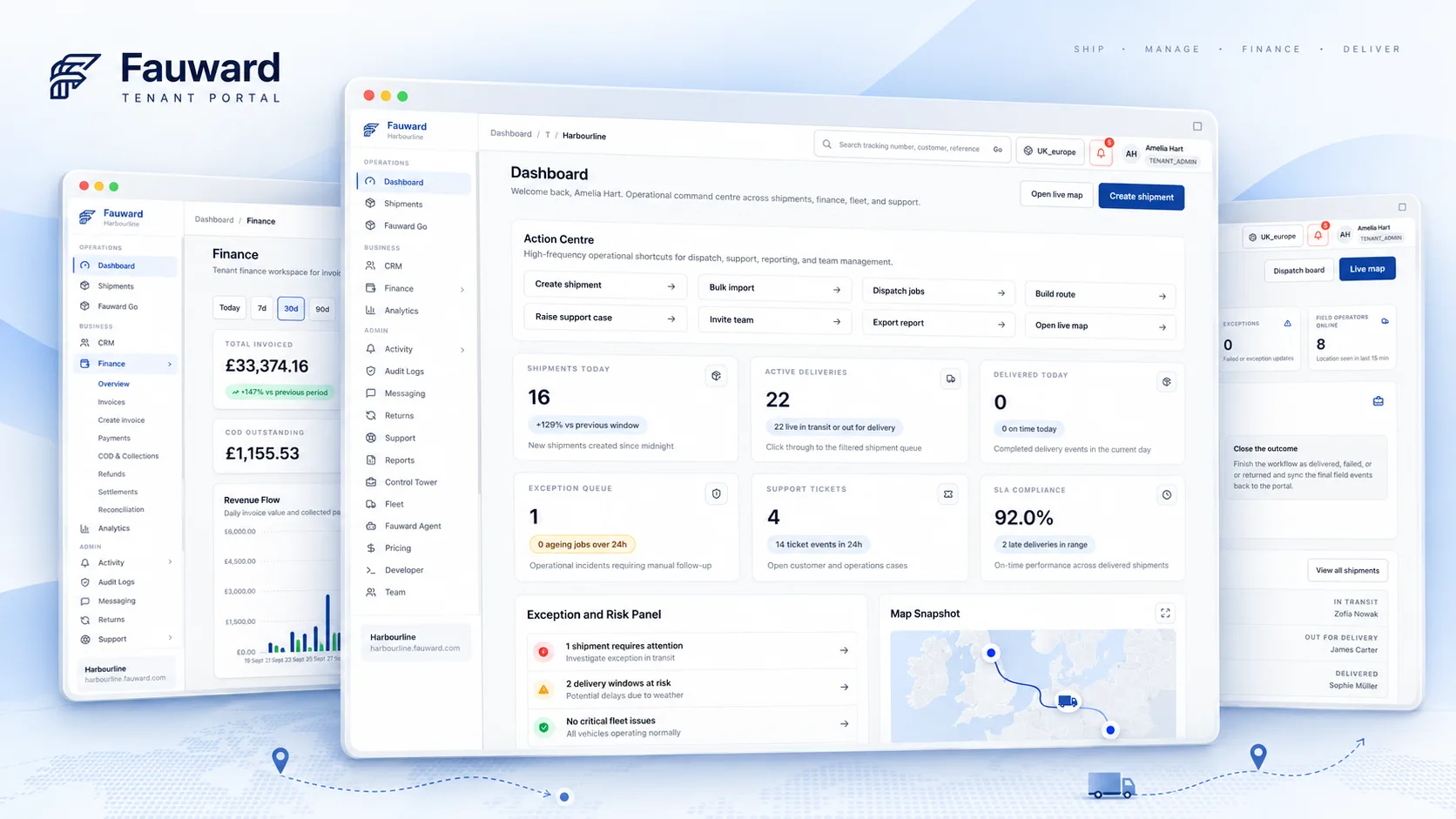Screen dimensions: 1456x819
Task: Click the Delivered Today card icon
Action: coord(1166,382)
